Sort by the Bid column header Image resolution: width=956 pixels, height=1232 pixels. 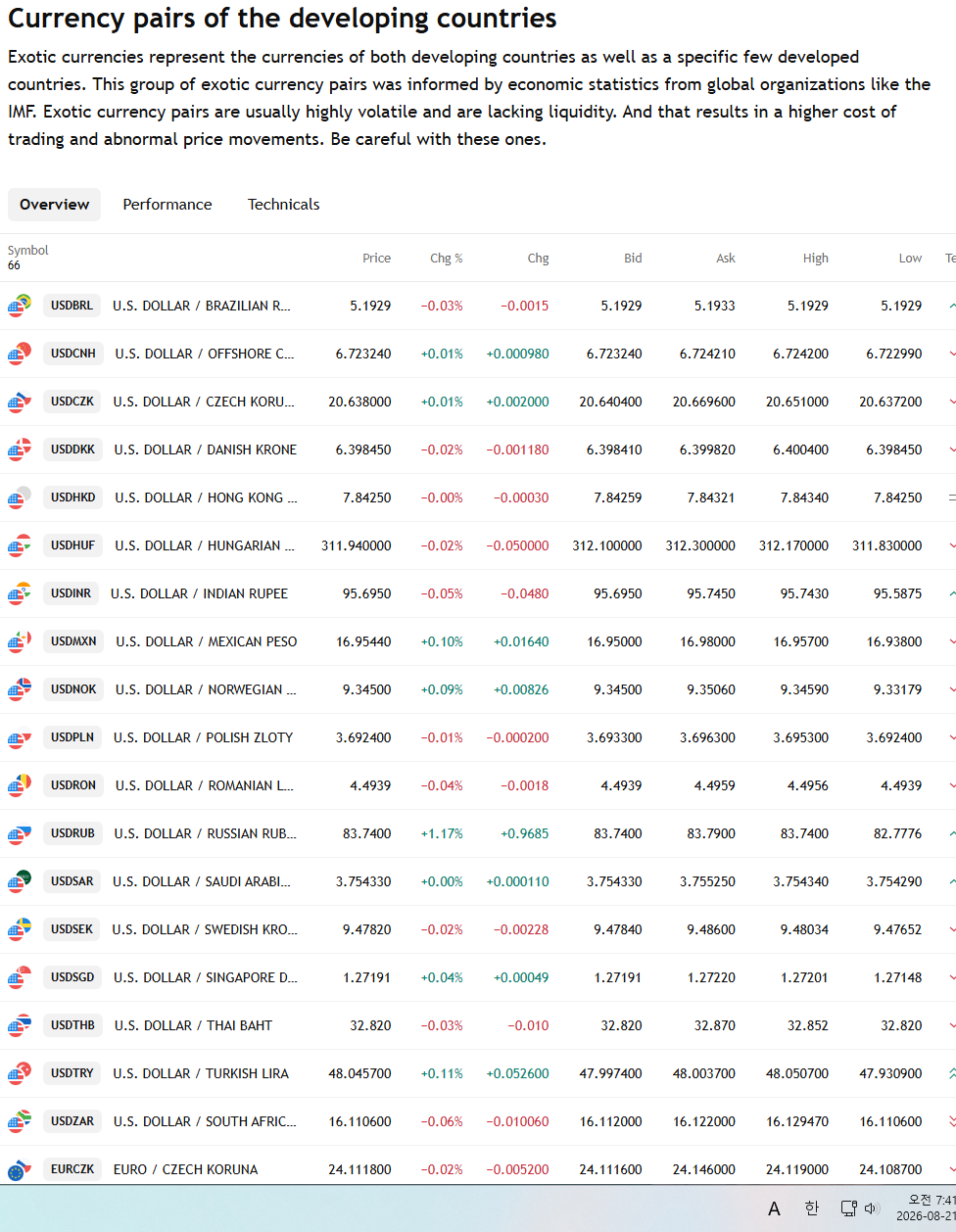(x=633, y=259)
